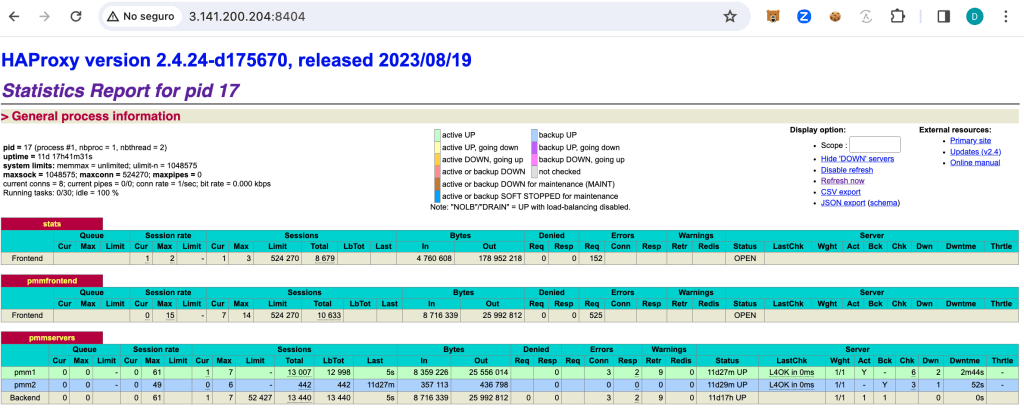The image size is (1024, 409).
Task: Click 'L4OK in 0ms' for pmm2
Action: (792, 385)
